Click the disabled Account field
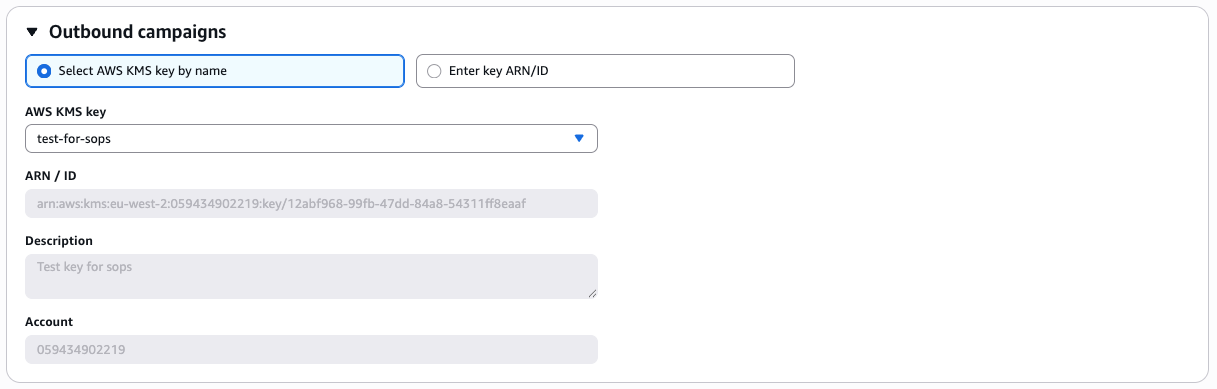The width and height of the screenshot is (1217, 389). click(311, 349)
